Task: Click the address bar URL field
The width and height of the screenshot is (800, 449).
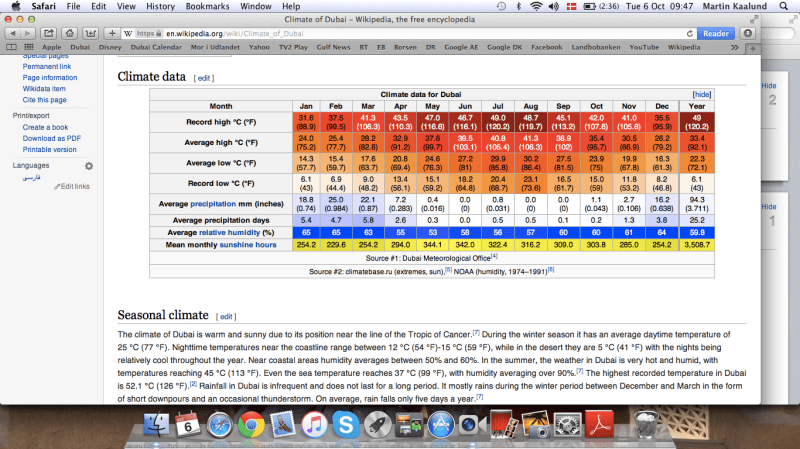Action: (400, 33)
